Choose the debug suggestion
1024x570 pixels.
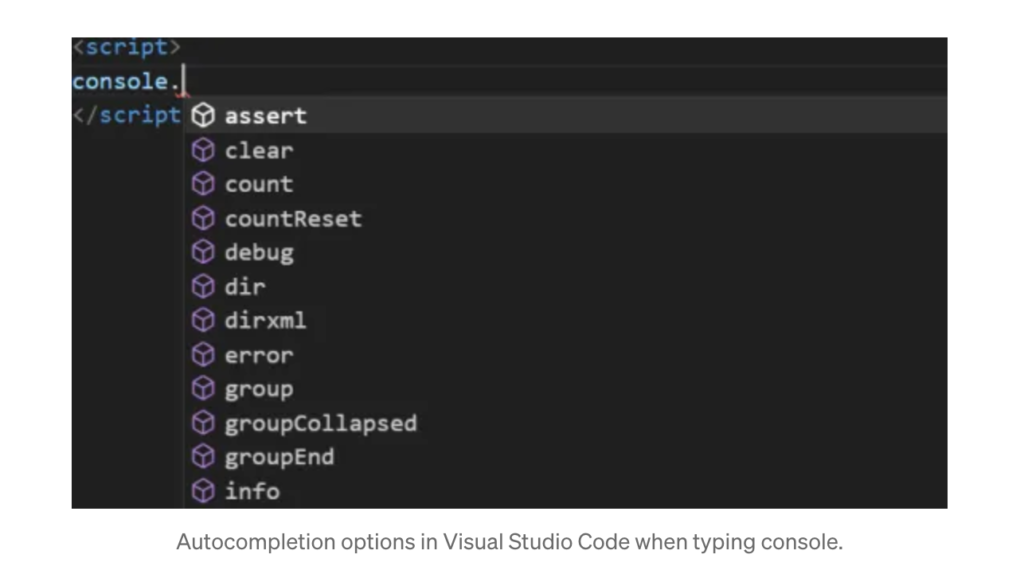pos(259,253)
